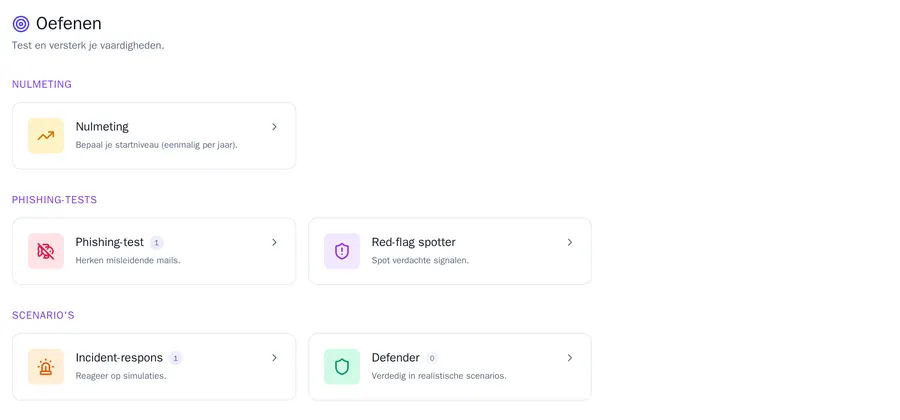Click 'Verdedig in realistische scenarios.' description
Screen dimensions: 900x420
tap(439, 376)
